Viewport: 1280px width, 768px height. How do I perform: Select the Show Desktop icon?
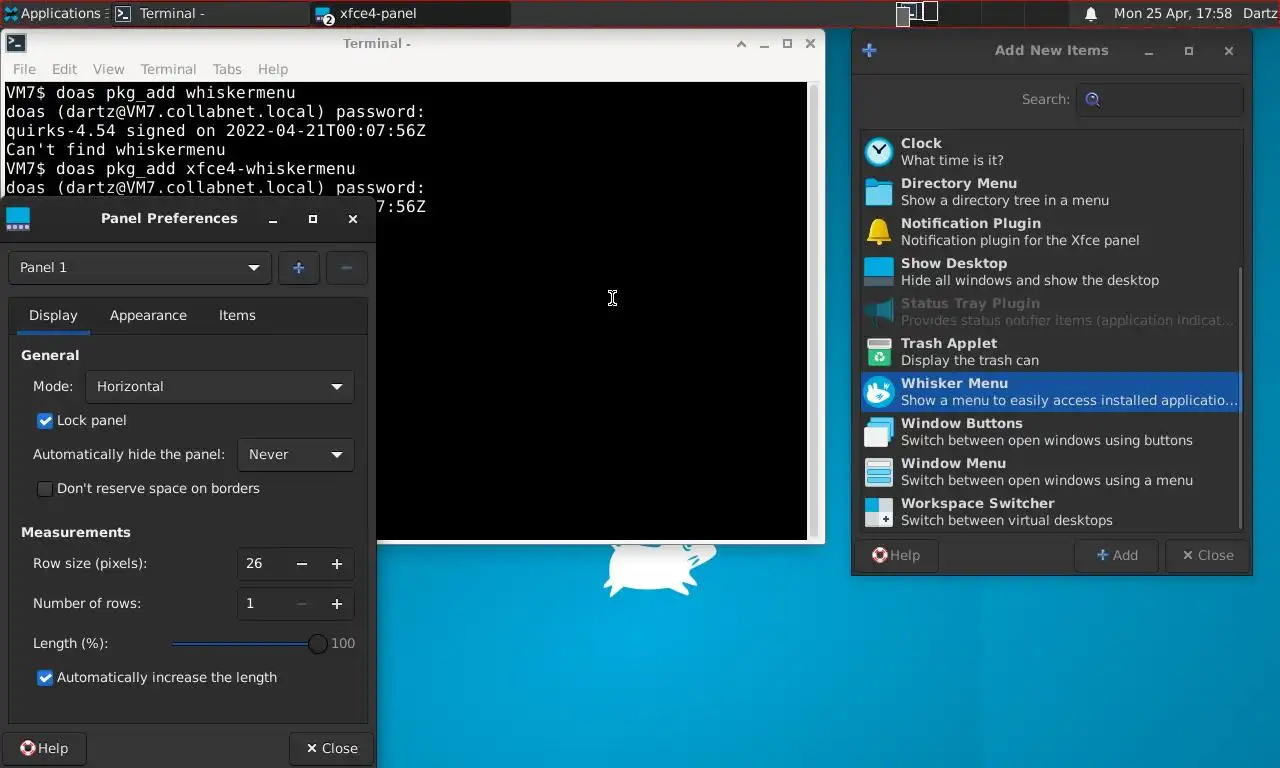tap(879, 272)
